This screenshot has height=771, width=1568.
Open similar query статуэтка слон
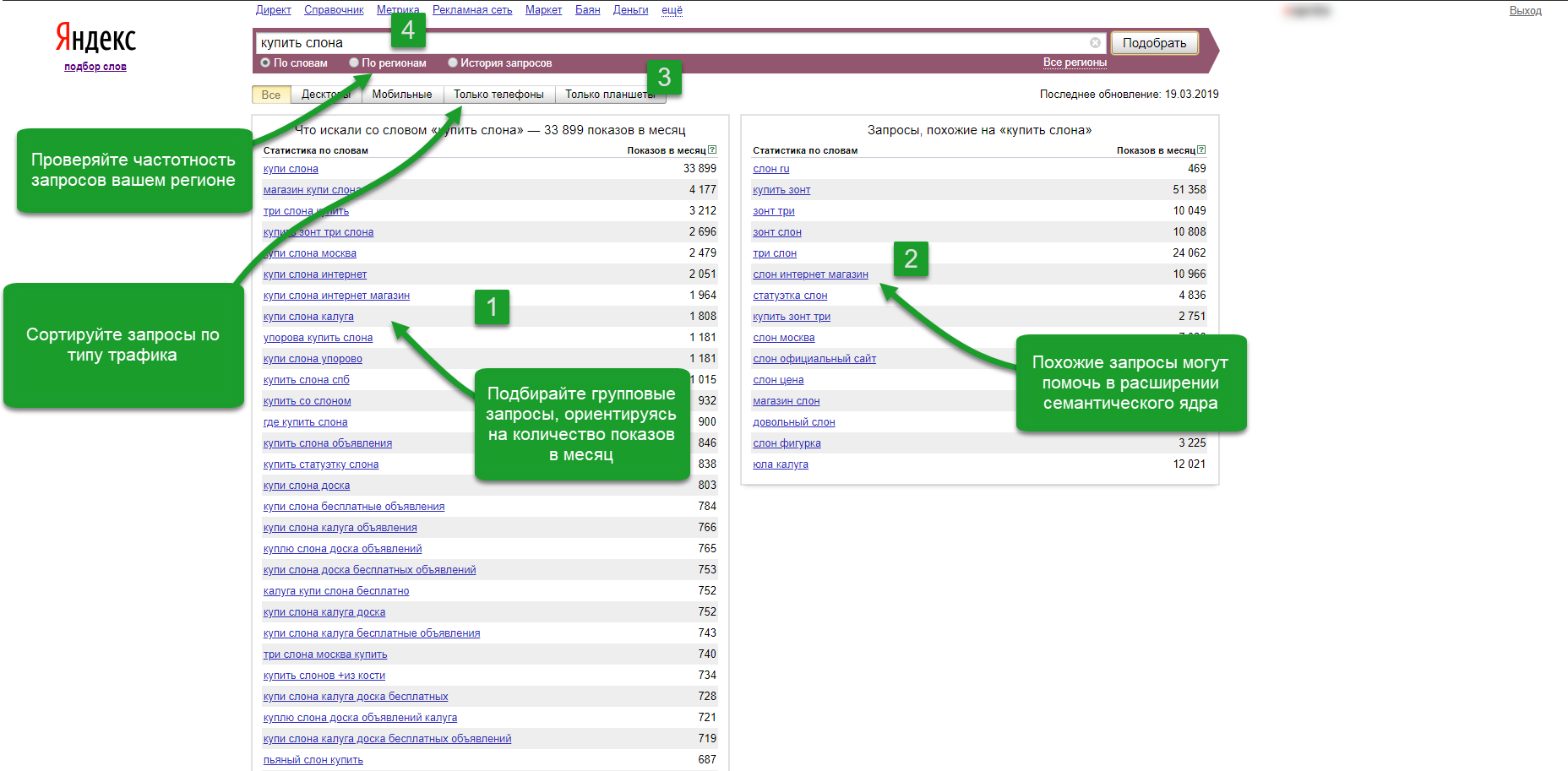[x=790, y=296]
